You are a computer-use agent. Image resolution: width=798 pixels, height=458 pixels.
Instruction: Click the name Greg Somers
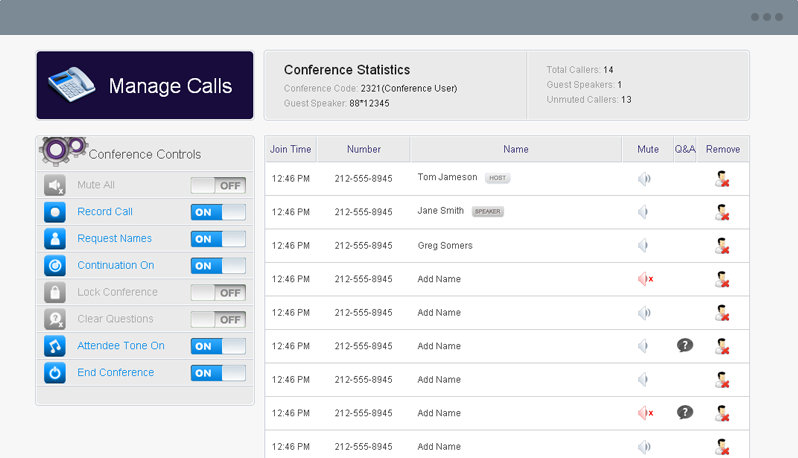pos(445,246)
